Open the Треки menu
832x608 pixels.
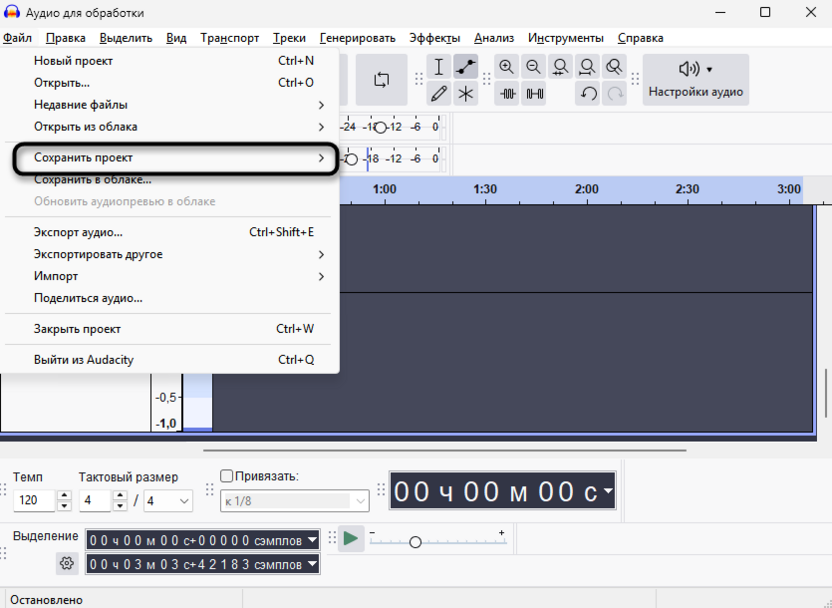pos(289,38)
